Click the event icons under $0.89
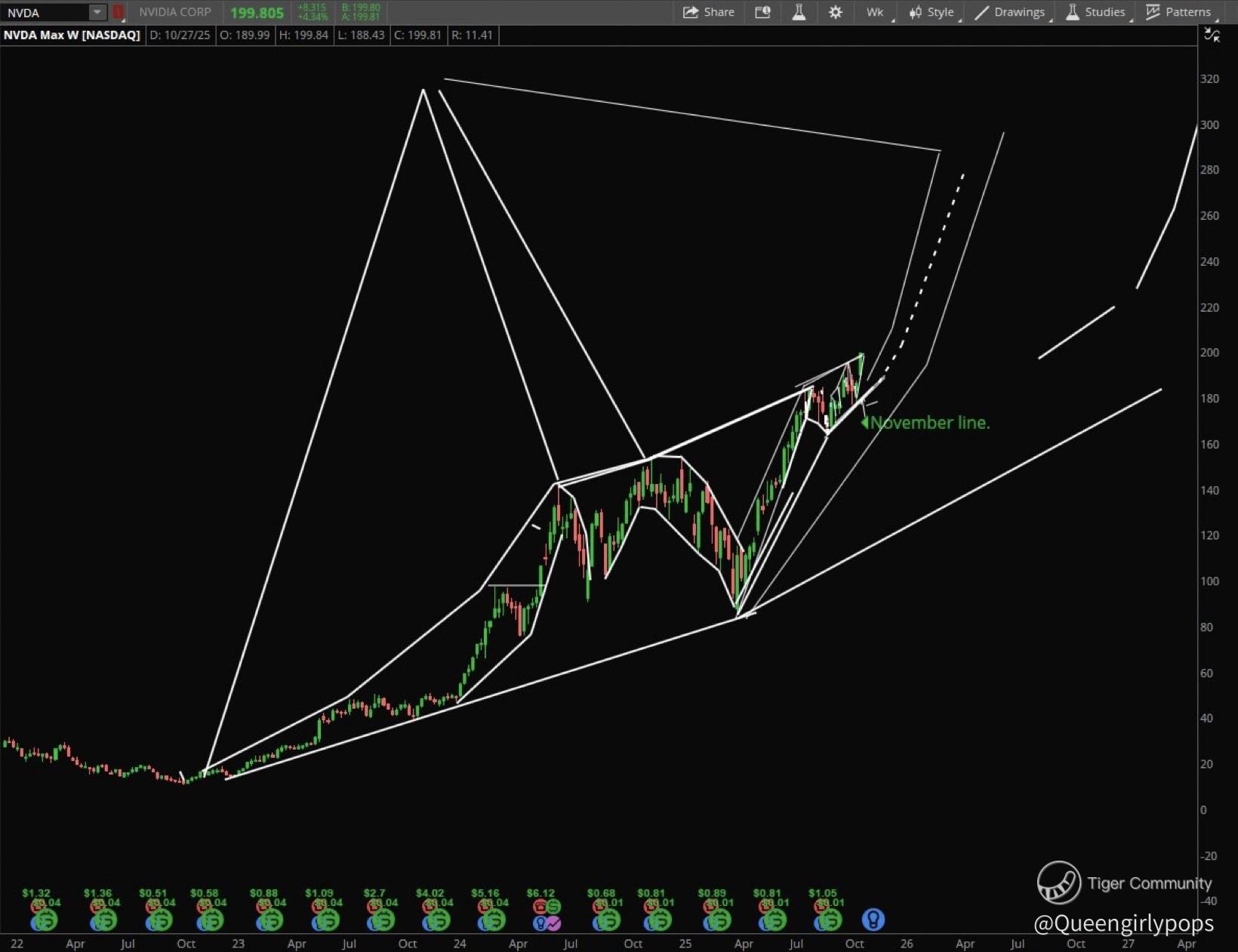This screenshot has width=1238, height=952. 716,915
